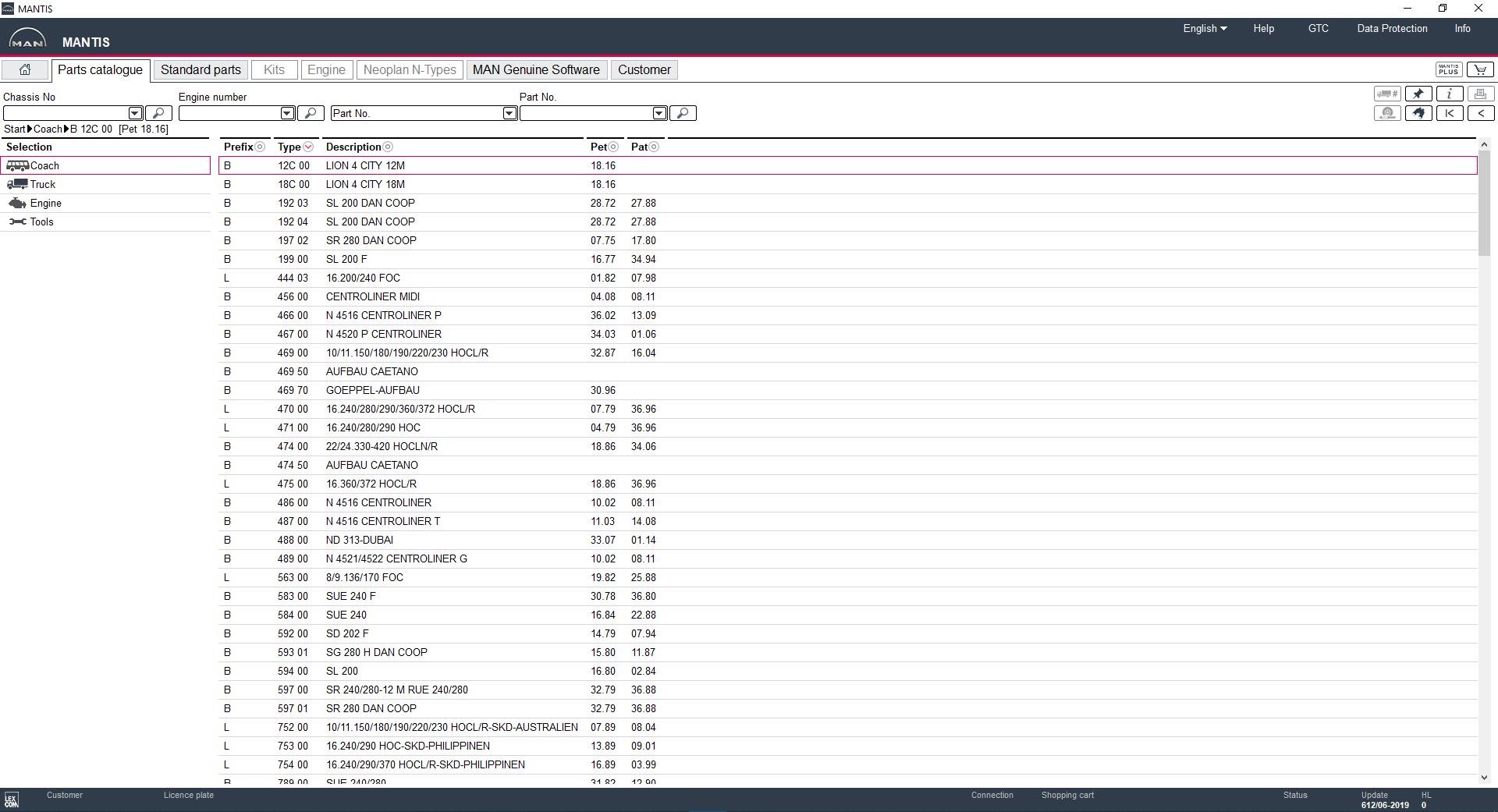1498x812 pixels.
Task: Click the scrollbar down arrow
Action: point(1484,778)
